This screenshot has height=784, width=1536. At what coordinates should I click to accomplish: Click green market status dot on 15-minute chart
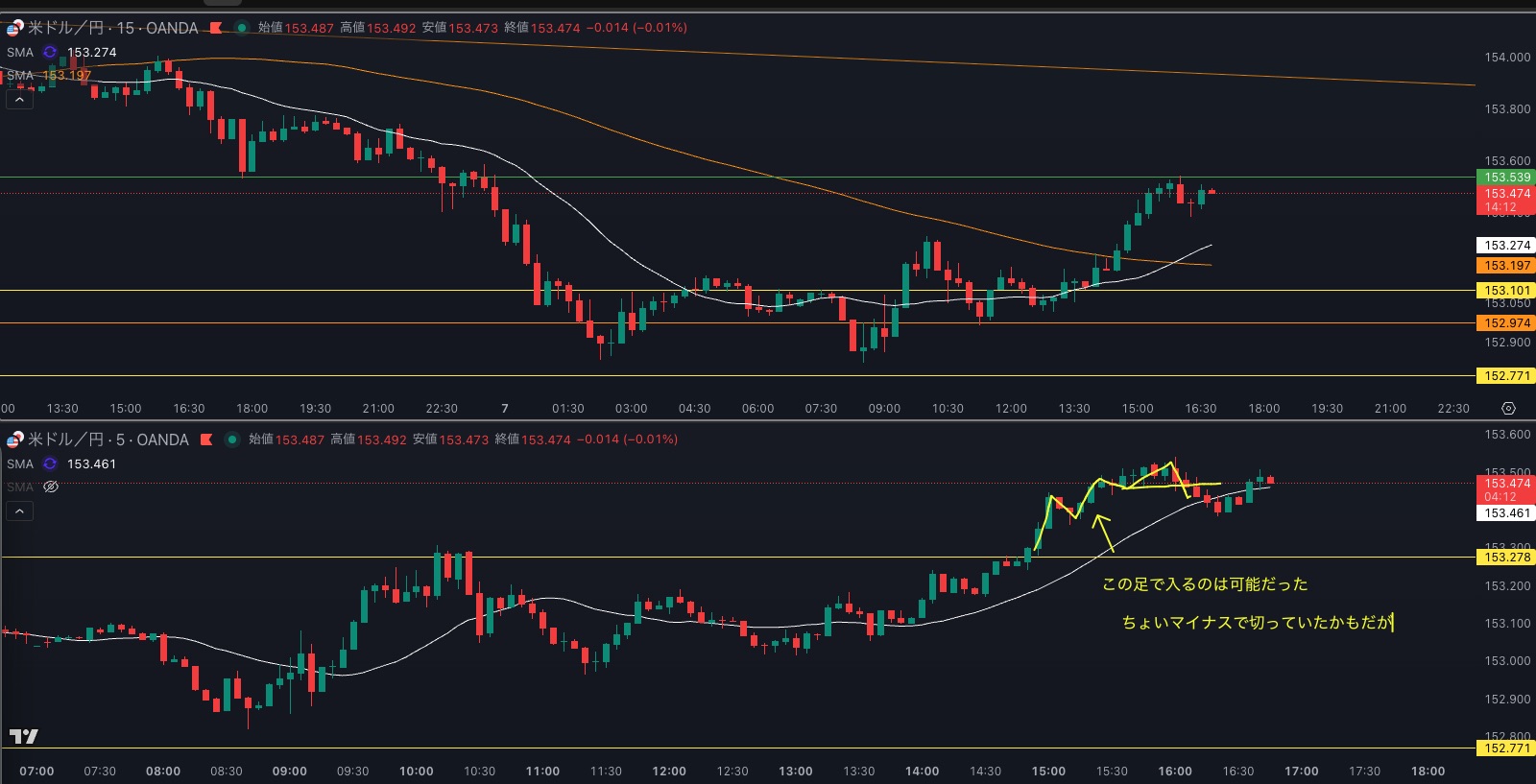click(x=241, y=28)
